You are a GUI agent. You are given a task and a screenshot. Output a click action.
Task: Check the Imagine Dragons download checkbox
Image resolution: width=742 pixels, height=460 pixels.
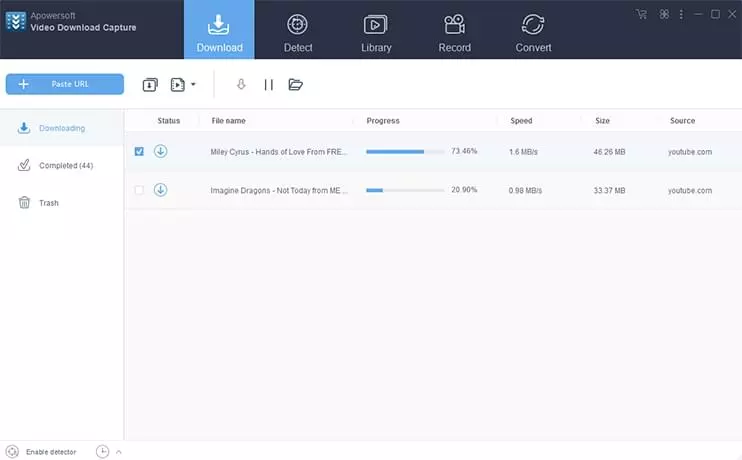point(139,190)
